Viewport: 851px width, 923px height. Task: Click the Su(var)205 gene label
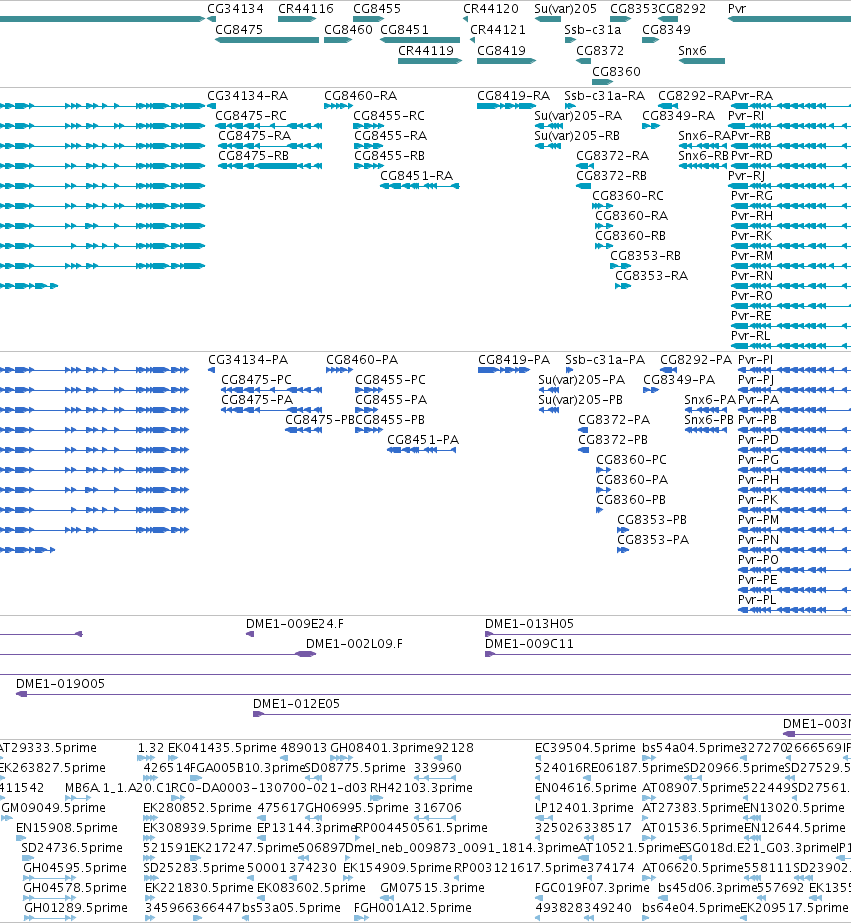(x=566, y=9)
